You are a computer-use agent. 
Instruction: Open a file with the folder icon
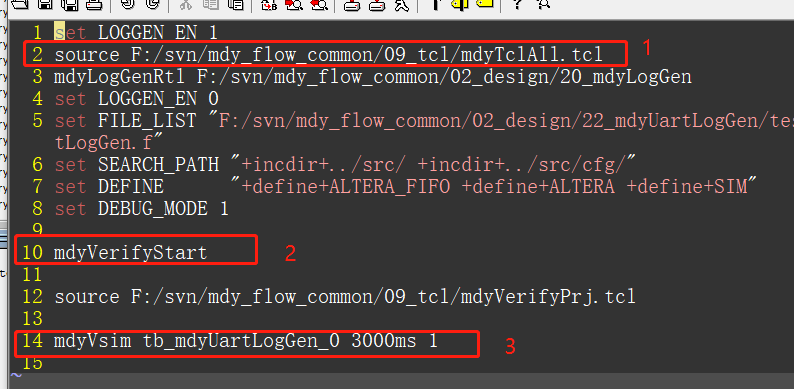pyautogui.click(x=19, y=4)
